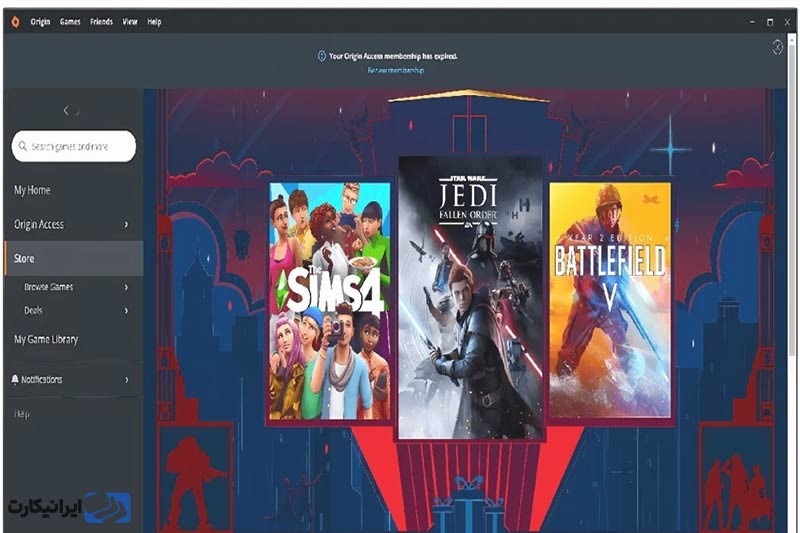
Task: Expand the Origin Access chevron
Action: (126, 224)
